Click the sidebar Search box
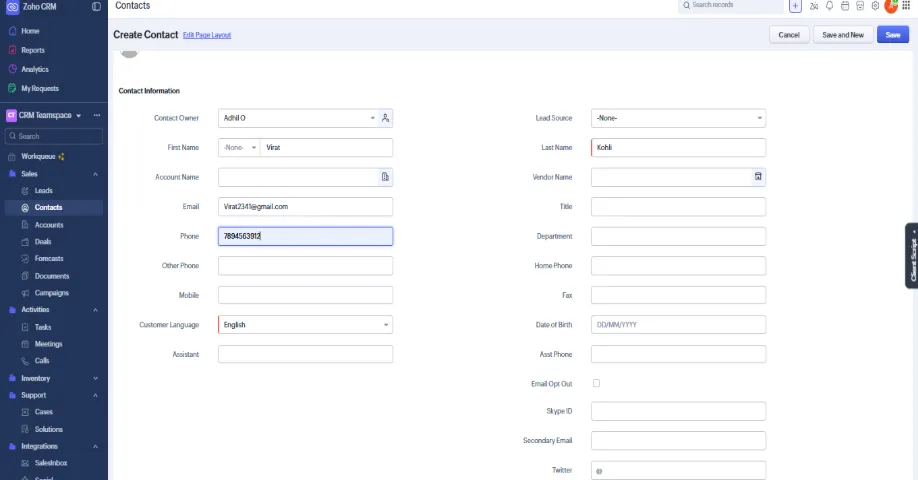 (54, 136)
